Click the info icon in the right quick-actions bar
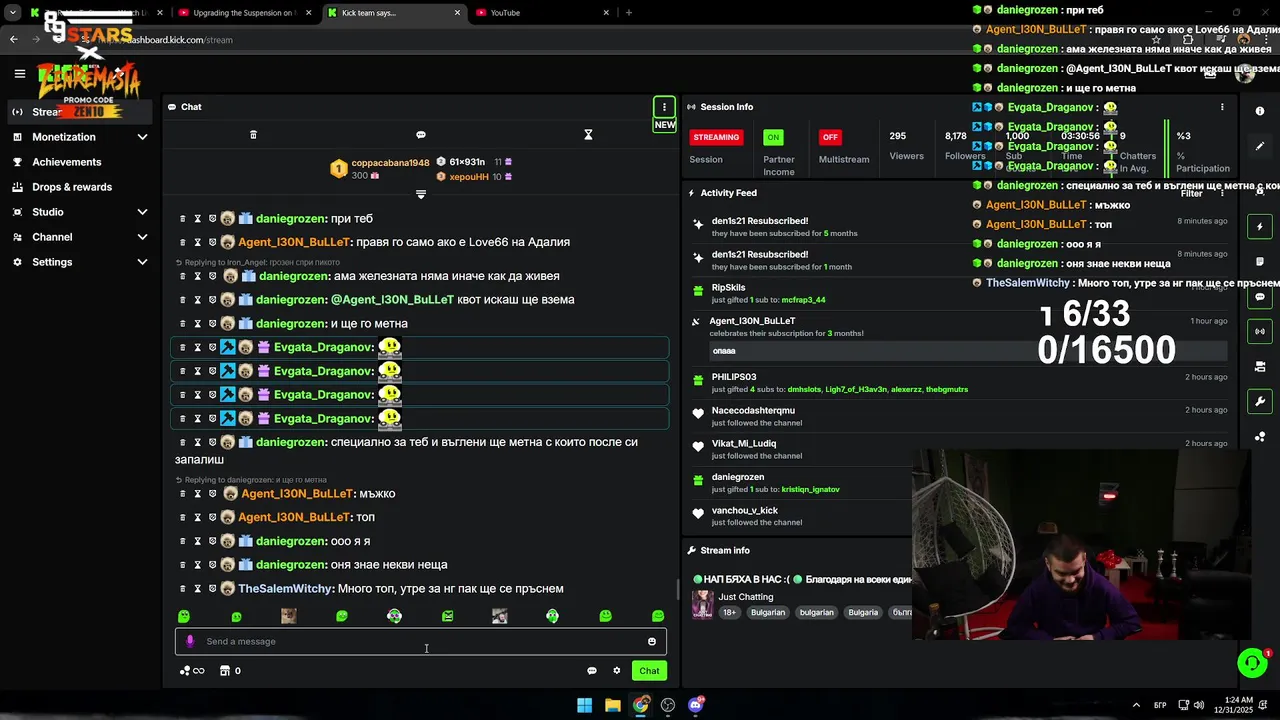 coord(1260,111)
